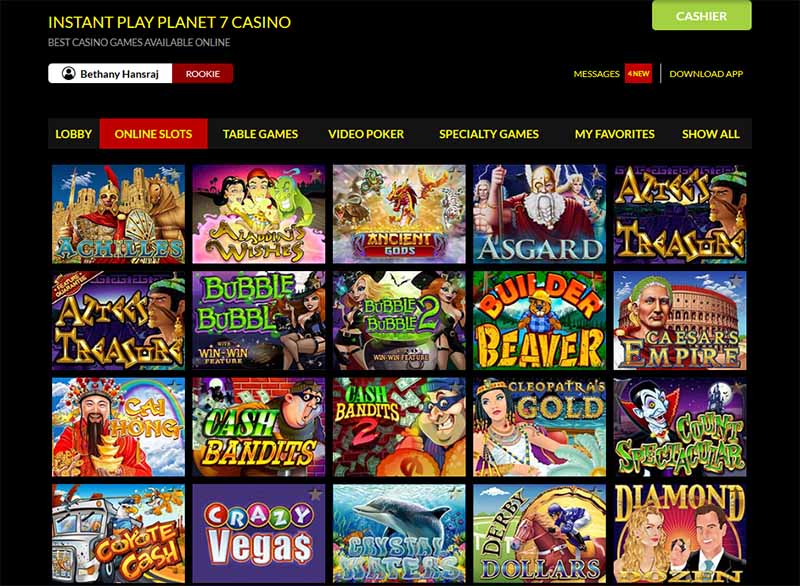Click the user profile avatar icon
The height and width of the screenshot is (586, 800).
click(x=68, y=73)
